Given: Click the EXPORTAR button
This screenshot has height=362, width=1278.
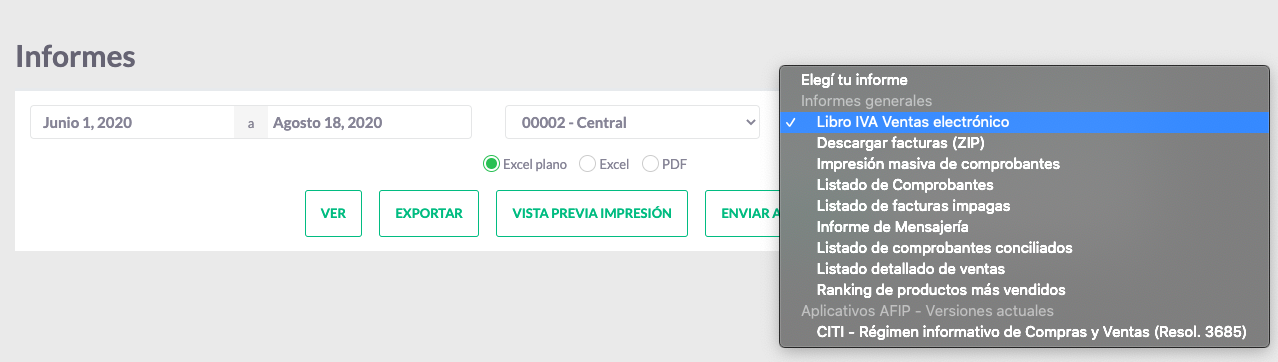Looking at the screenshot, I should coord(429,213).
